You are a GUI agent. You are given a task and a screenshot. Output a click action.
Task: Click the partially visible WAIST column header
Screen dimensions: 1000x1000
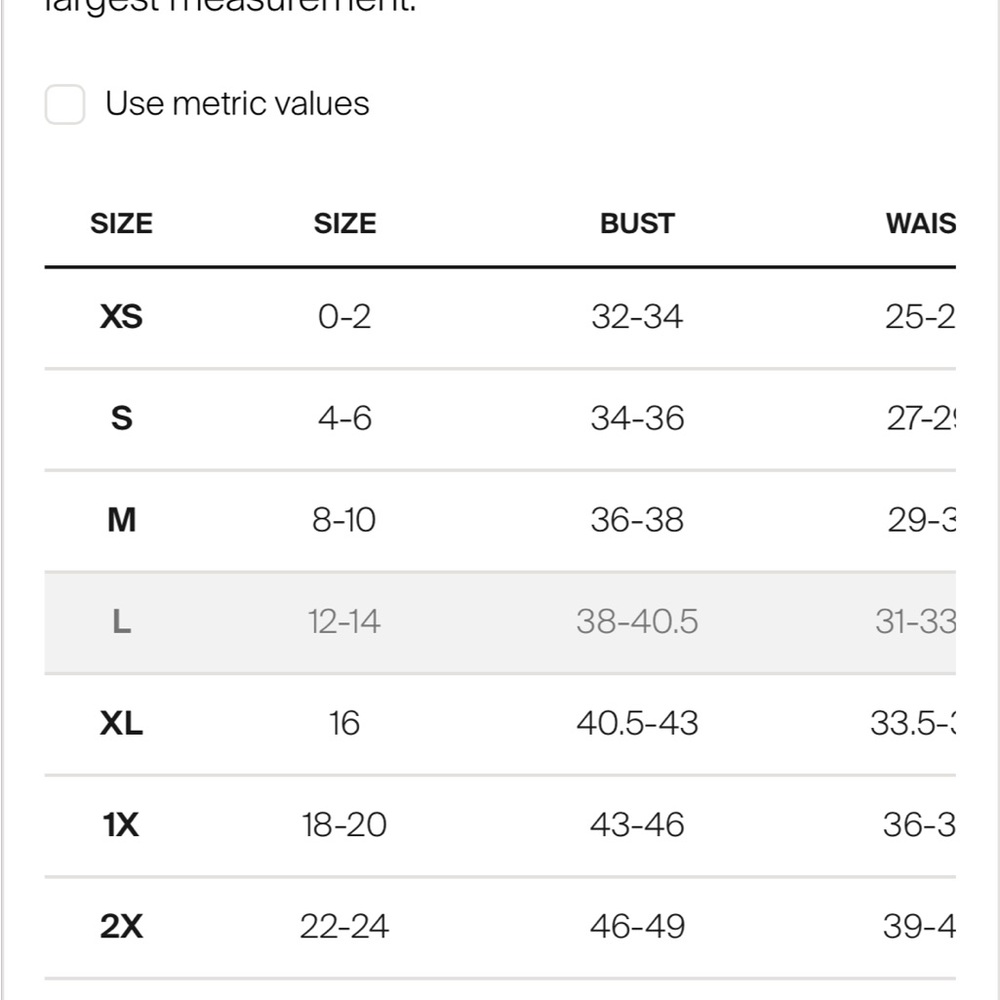(920, 223)
